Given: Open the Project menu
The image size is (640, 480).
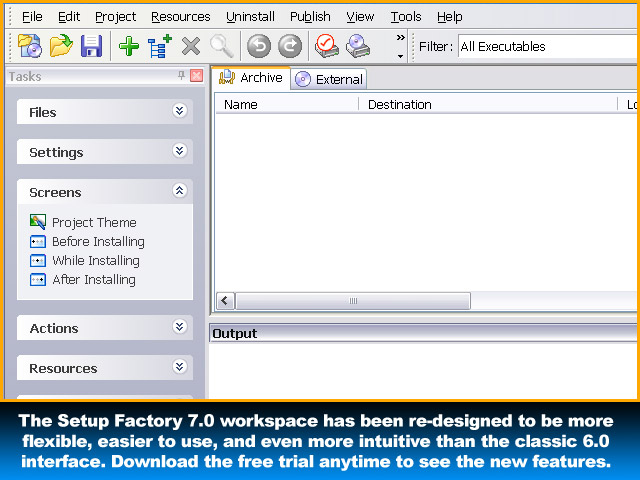Looking at the screenshot, I should coord(116,17).
